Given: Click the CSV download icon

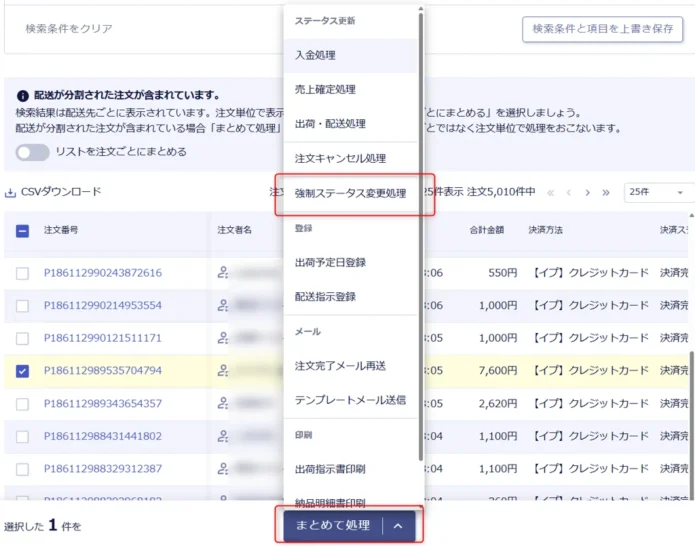Looking at the screenshot, I should [11, 192].
